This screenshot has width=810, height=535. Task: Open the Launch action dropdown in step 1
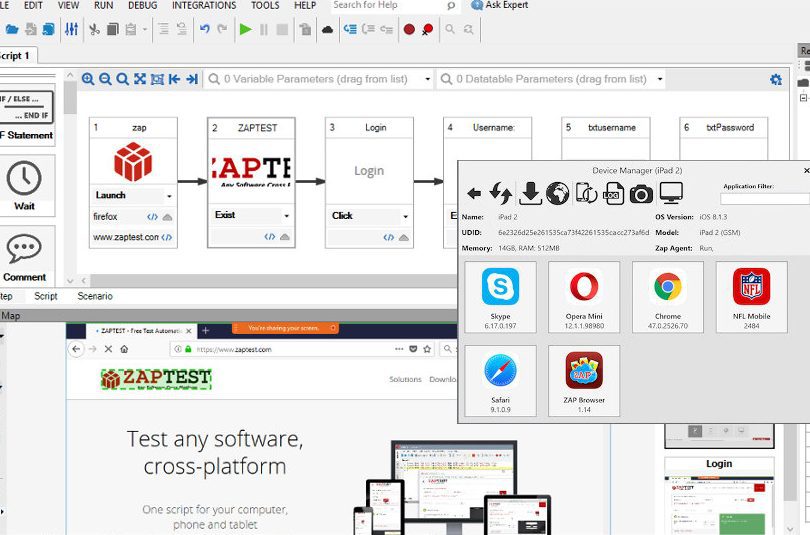(x=169, y=196)
